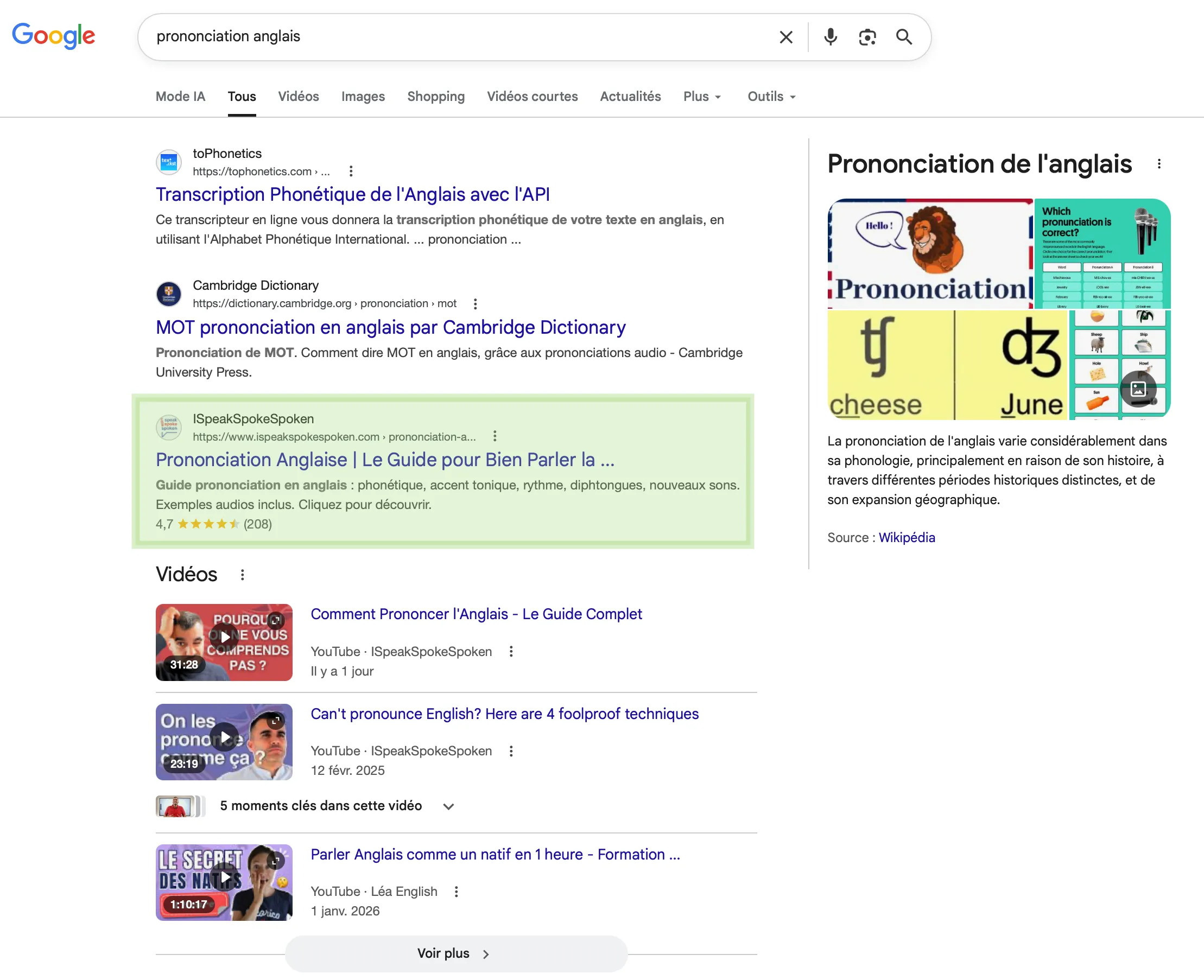
Task: Open the three-dot menu on the toPhonetics result
Action: 351,170
